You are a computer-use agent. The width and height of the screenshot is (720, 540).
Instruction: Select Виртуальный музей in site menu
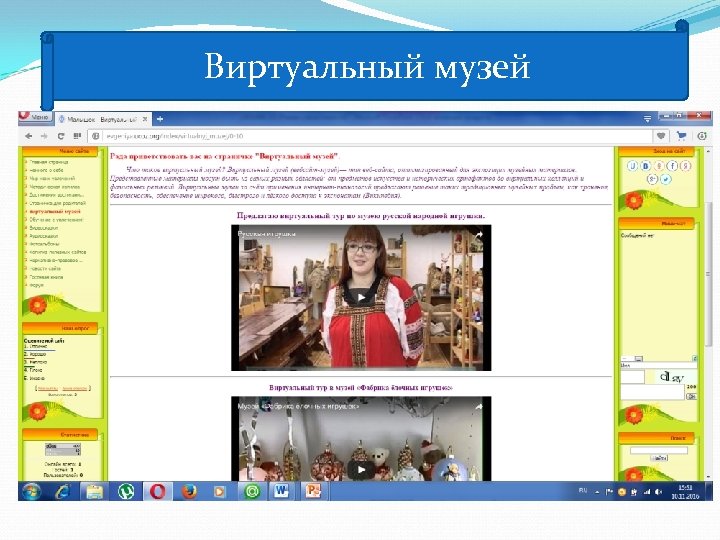[55, 211]
